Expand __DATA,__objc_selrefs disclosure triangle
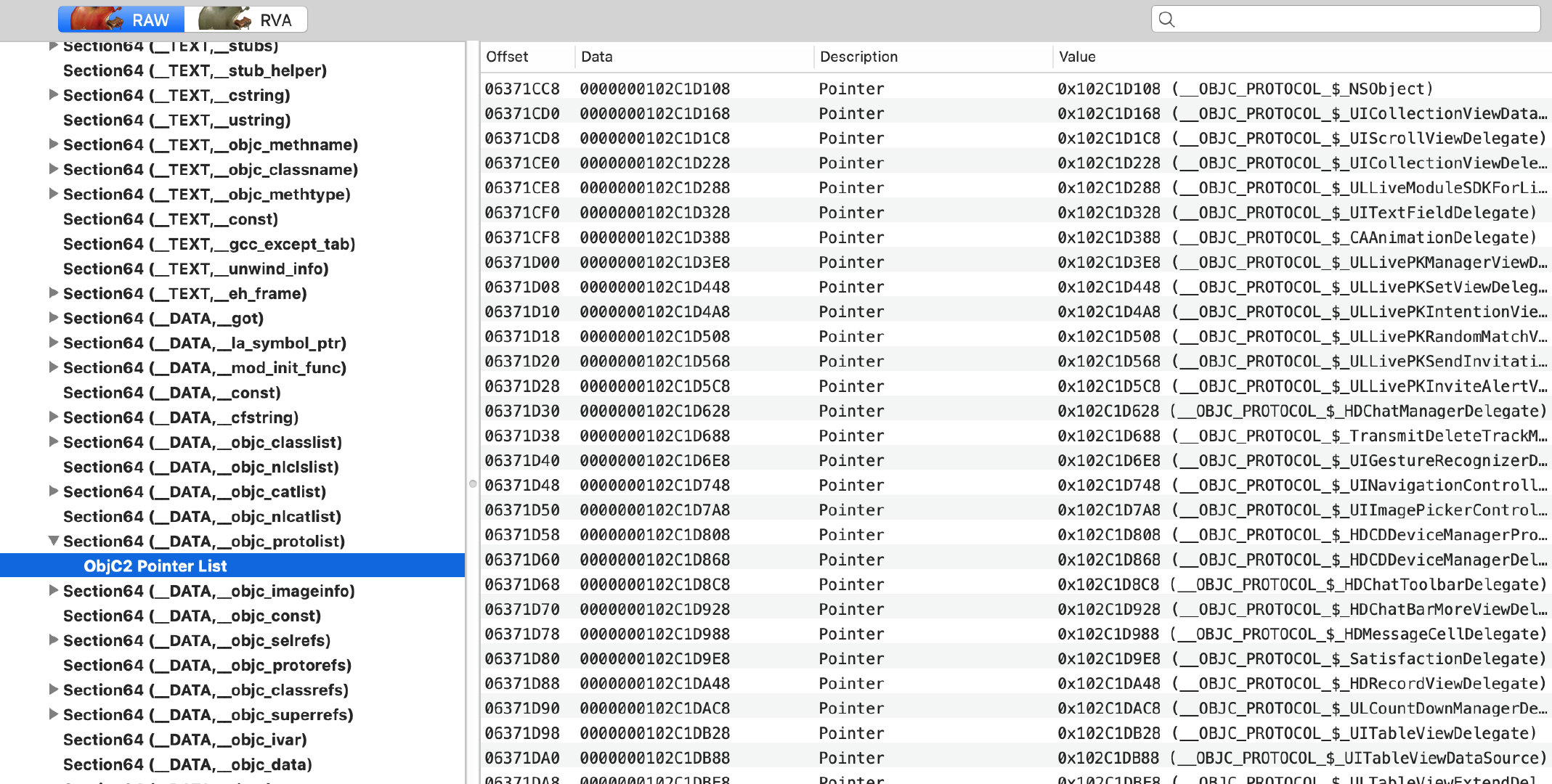1552x784 pixels. point(53,640)
